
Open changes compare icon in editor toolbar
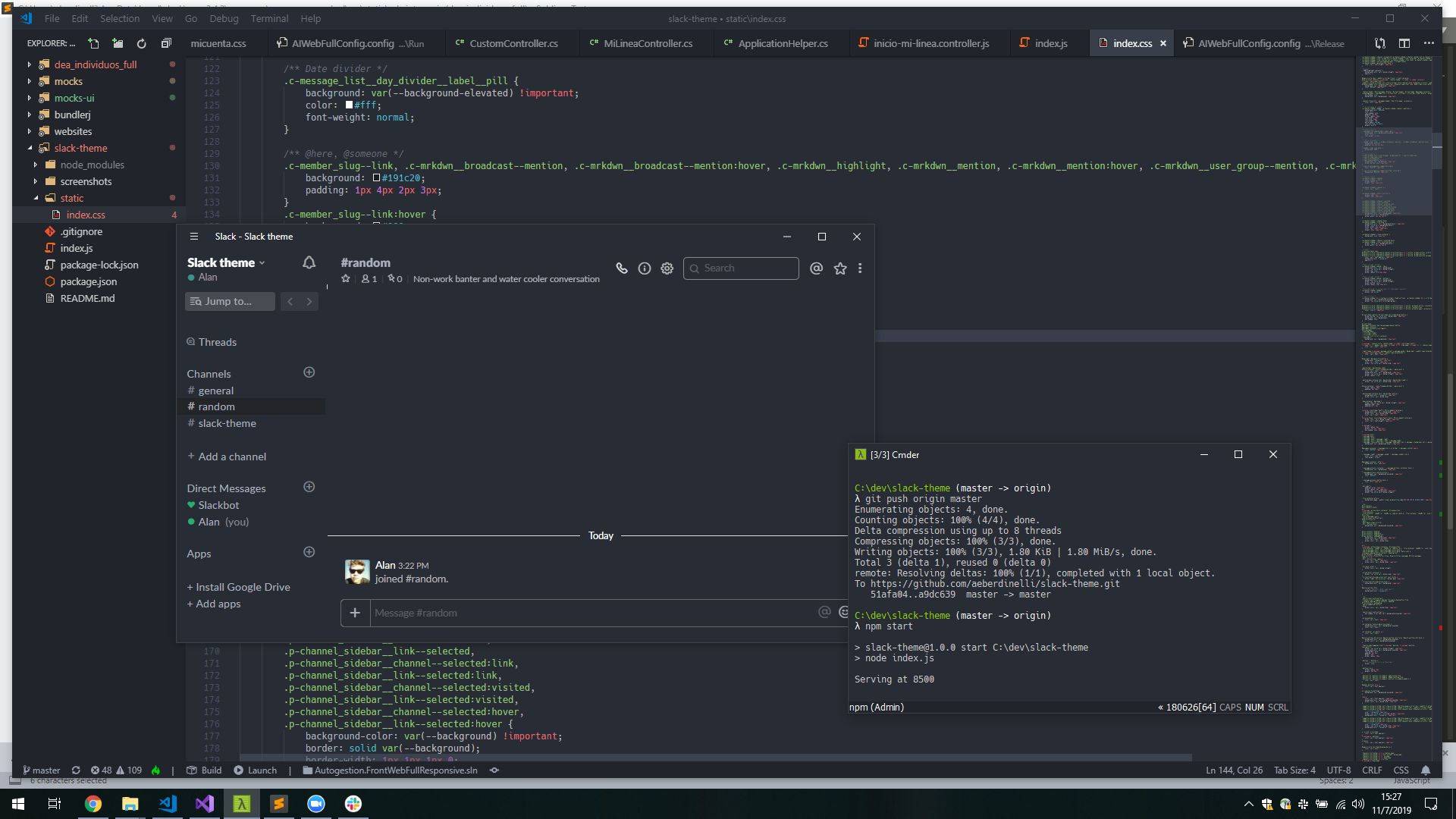pos(1380,43)
